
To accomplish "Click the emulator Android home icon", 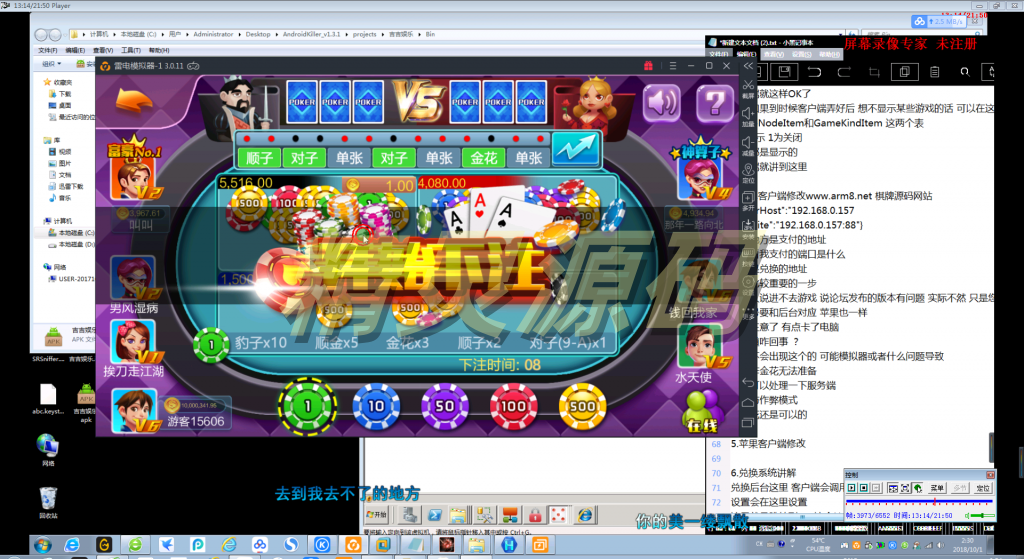I will [748, 402].
